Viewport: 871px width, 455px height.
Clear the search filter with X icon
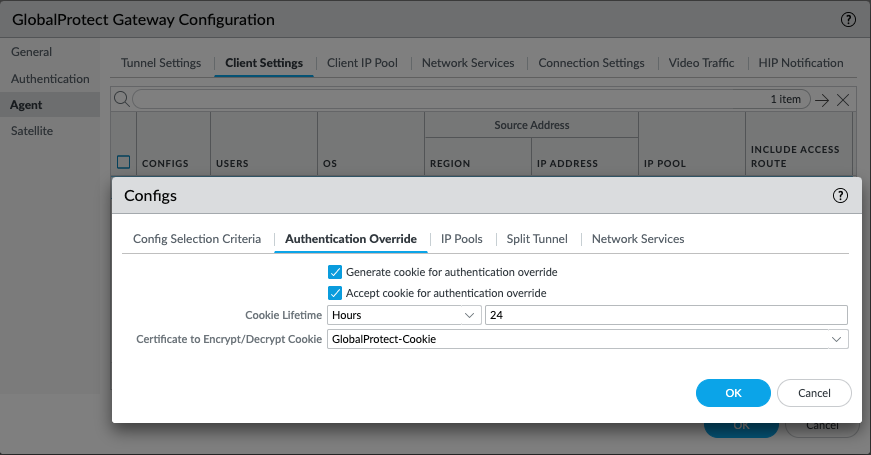(x=843, y=100)
